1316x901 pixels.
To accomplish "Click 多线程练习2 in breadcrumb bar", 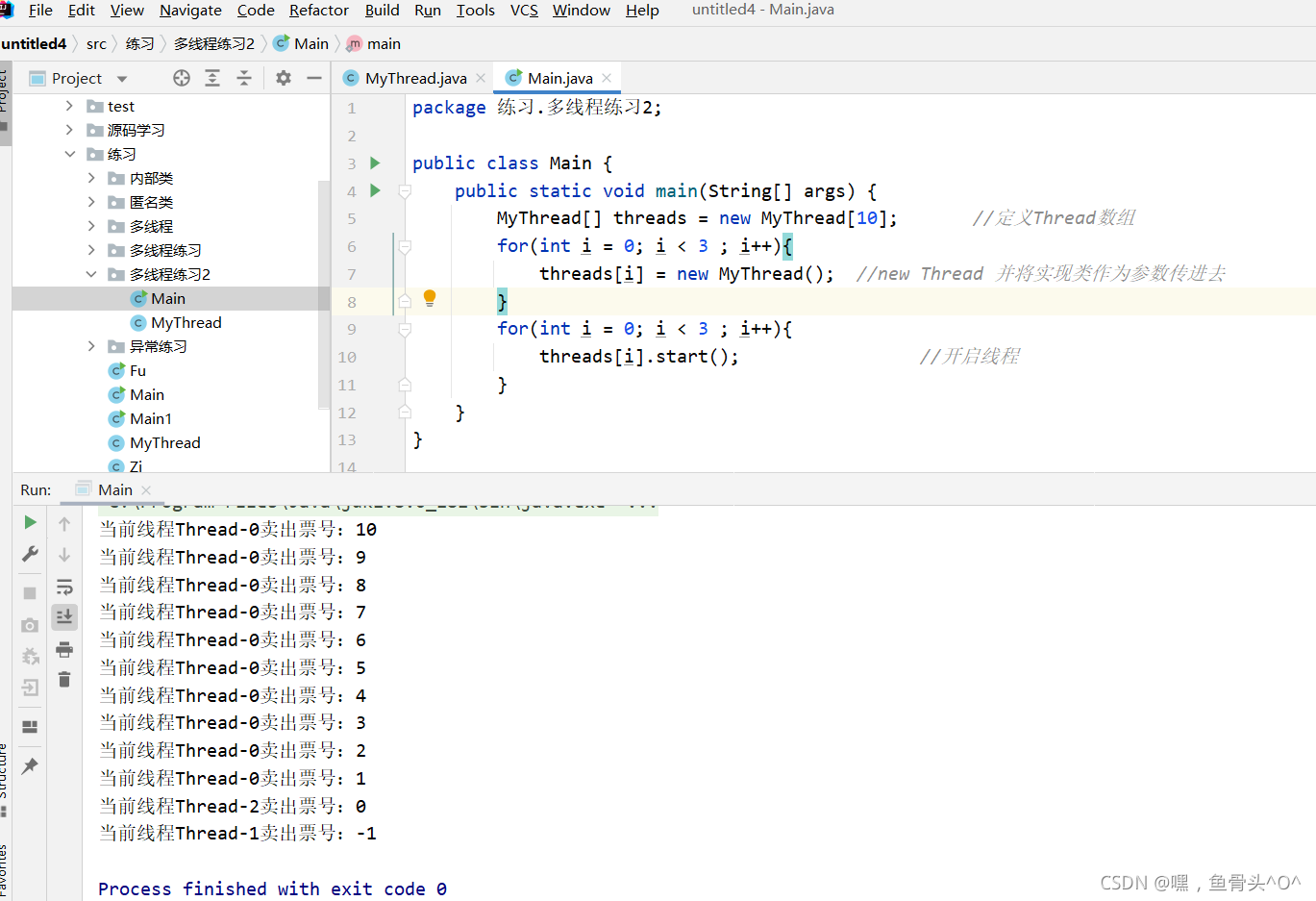I will [213, 43].
